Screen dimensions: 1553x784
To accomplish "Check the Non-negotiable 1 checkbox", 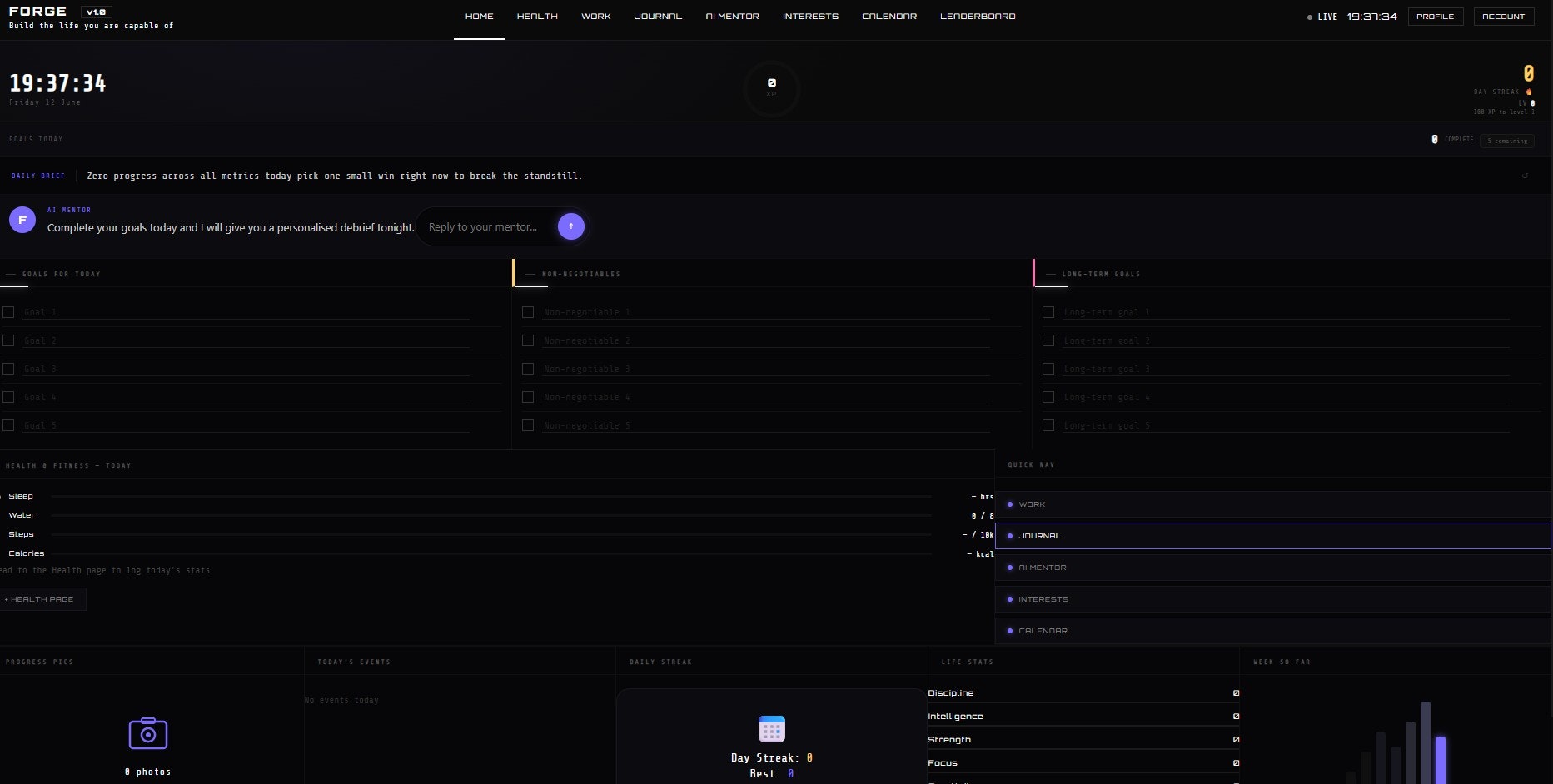I will 528,312.
